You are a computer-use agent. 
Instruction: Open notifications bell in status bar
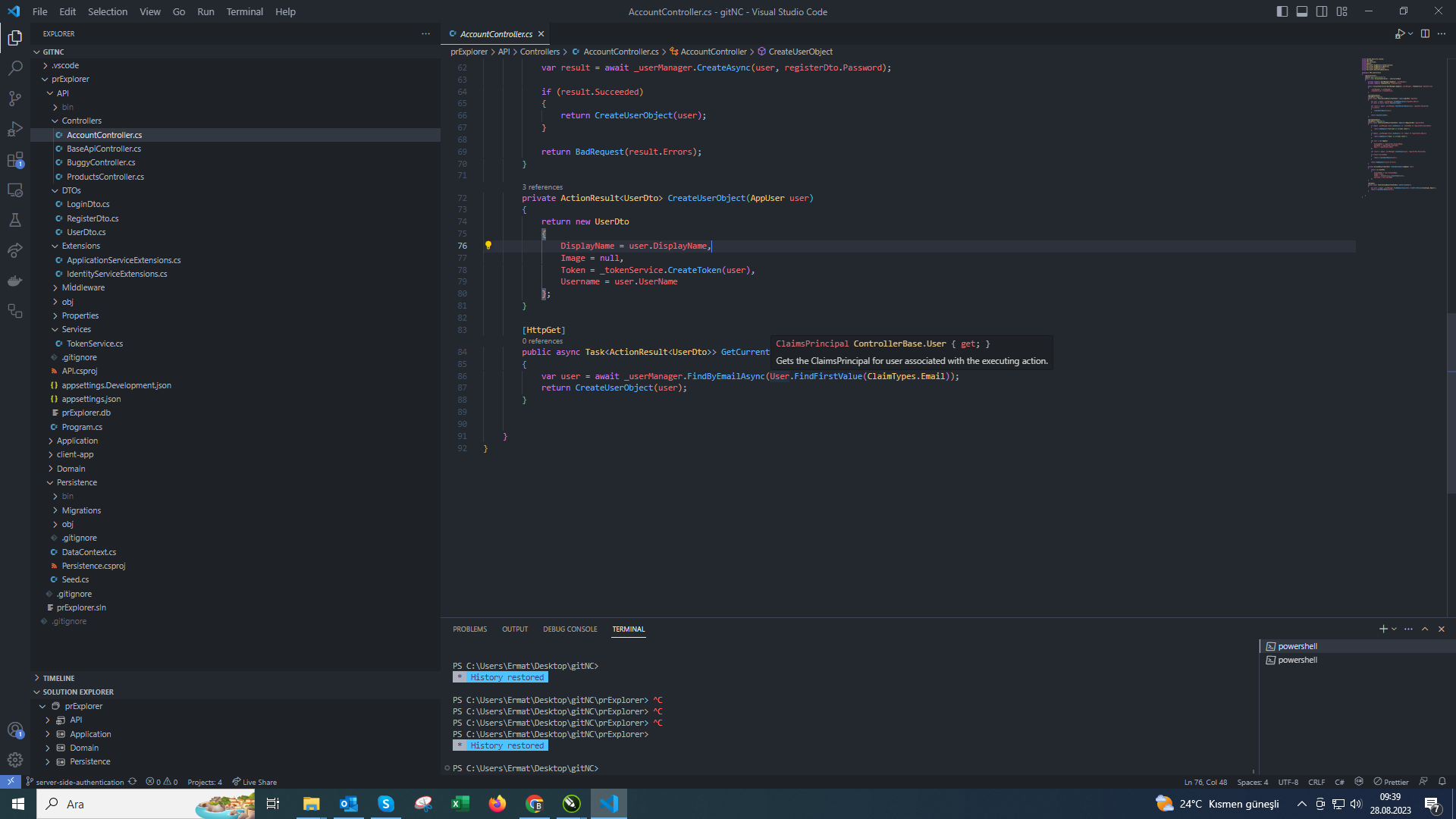pyautogui.click(x=1442, y=782)
